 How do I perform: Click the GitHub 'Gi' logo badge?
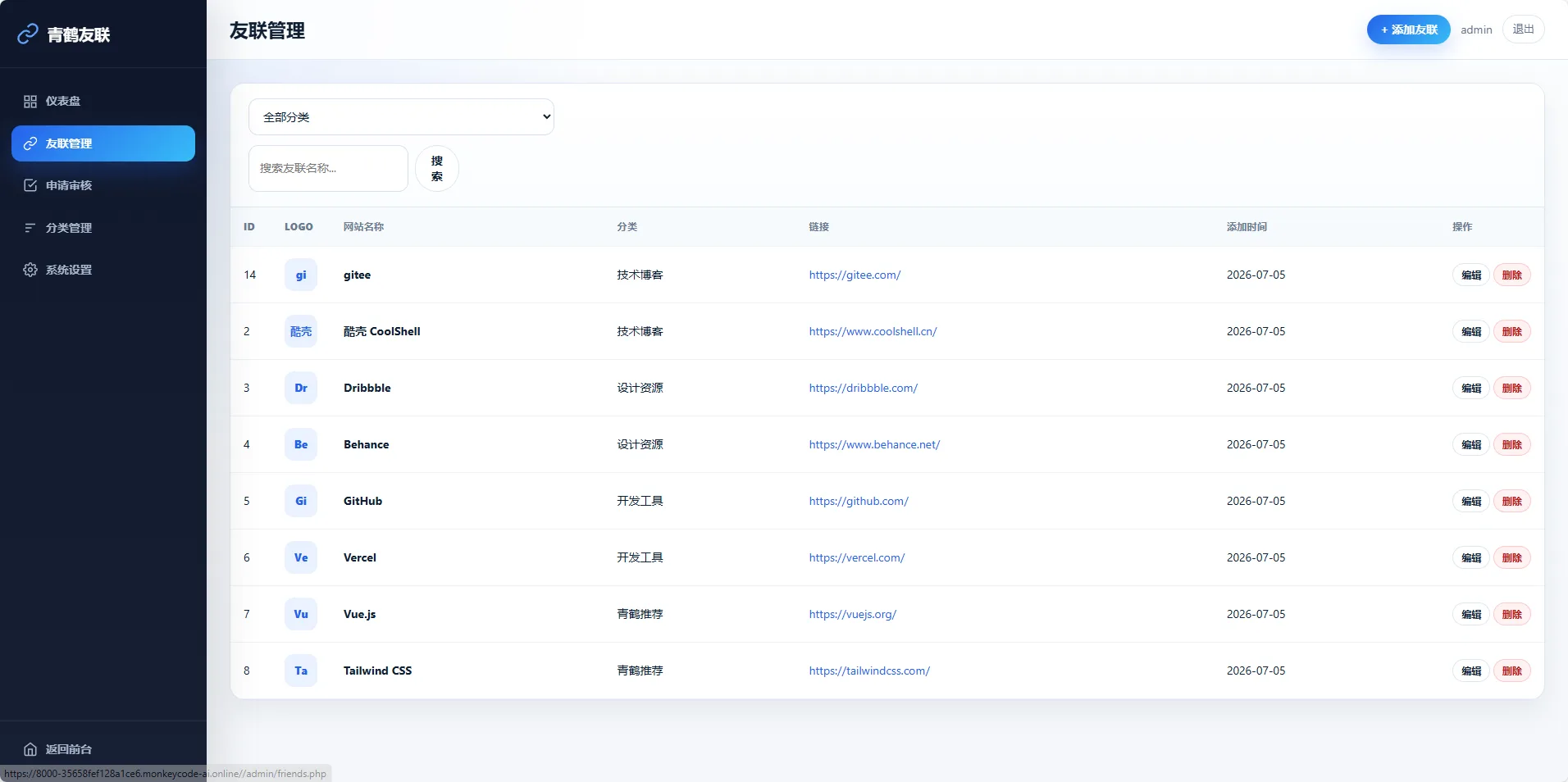[x=301, y=501]
